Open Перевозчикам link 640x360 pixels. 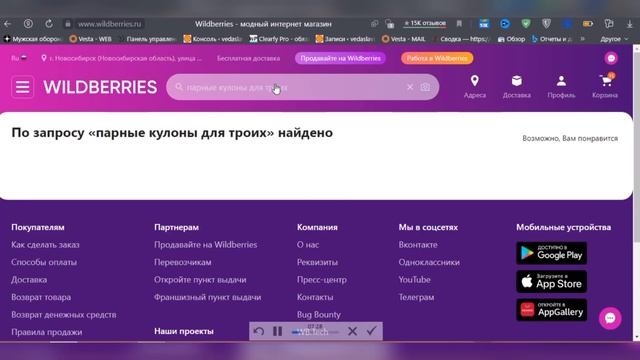183,262
